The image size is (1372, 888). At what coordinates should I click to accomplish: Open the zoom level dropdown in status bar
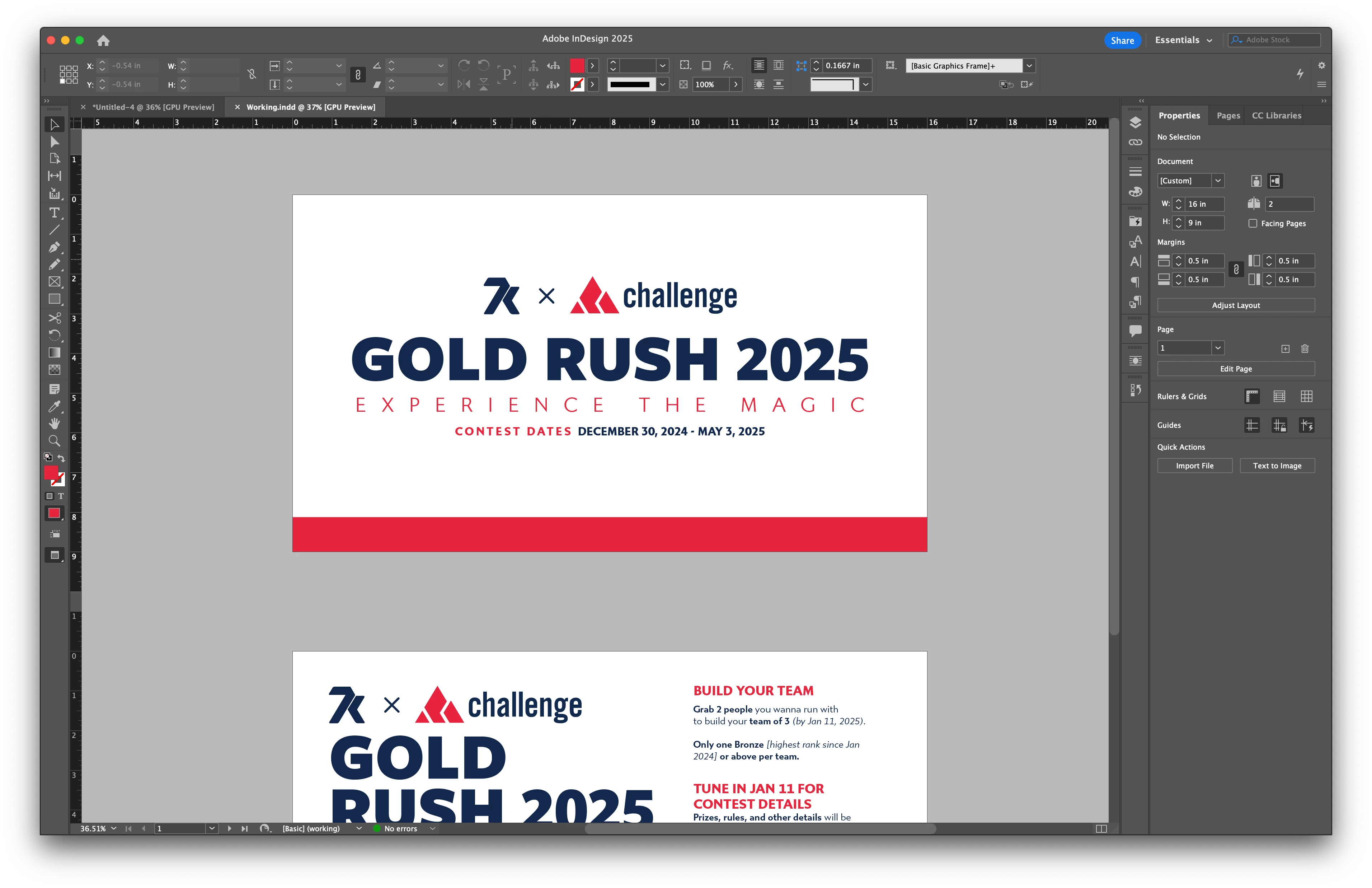pos(113,829)
